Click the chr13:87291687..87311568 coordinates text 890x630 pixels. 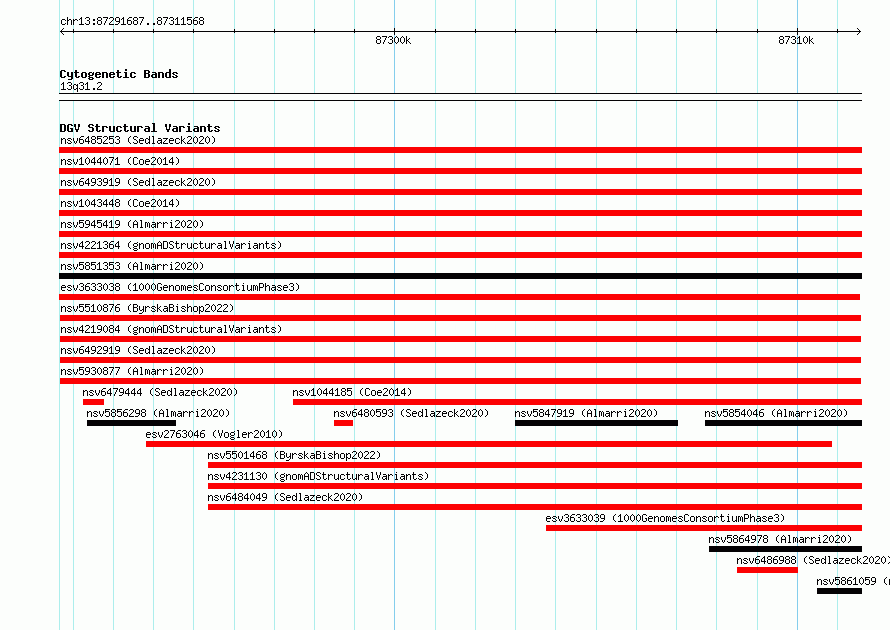[x=132, y=21]
